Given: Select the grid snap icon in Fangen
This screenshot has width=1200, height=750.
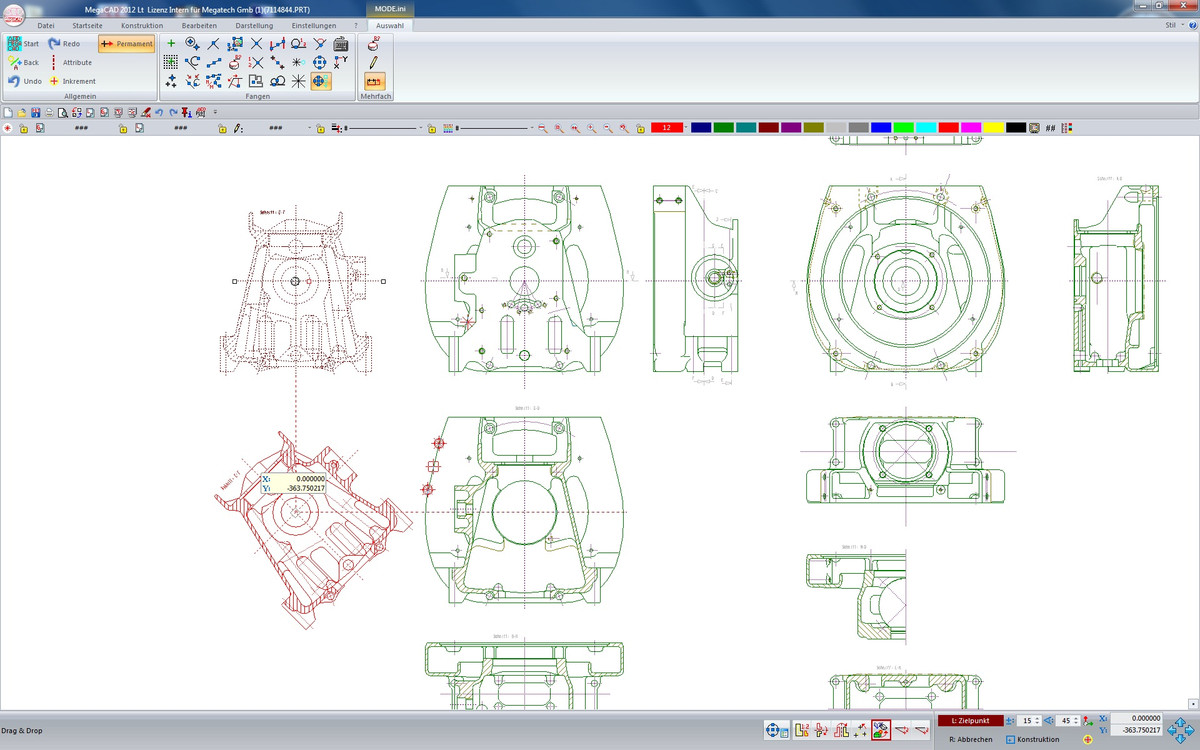Looking at the screenshot, I should click(171, 62).
